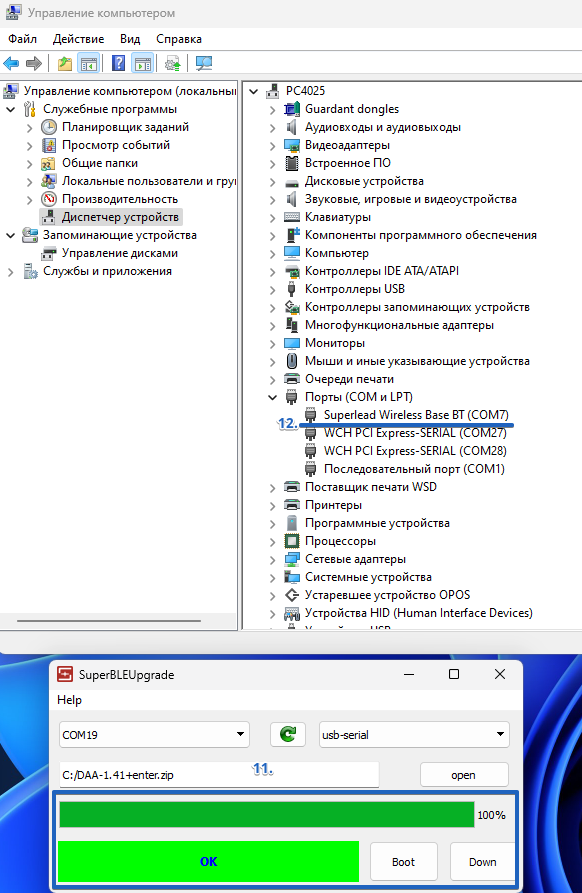Click the Просмотр событий icon

[x=49, y=145]
